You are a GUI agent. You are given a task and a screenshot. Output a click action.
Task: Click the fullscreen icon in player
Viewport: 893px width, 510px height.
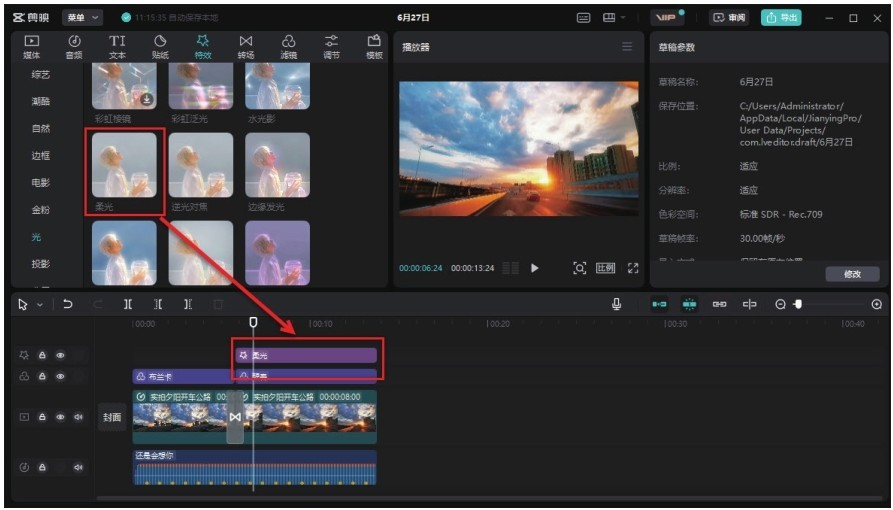point(633,268)
